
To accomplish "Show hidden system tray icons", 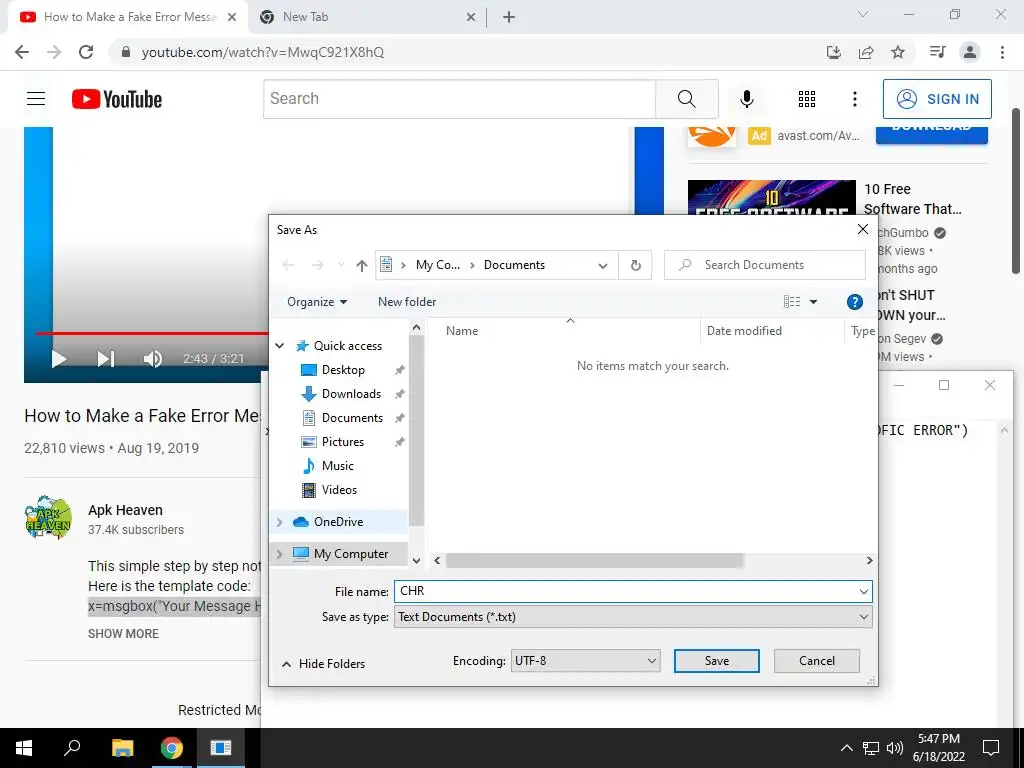I will (846, 748).
